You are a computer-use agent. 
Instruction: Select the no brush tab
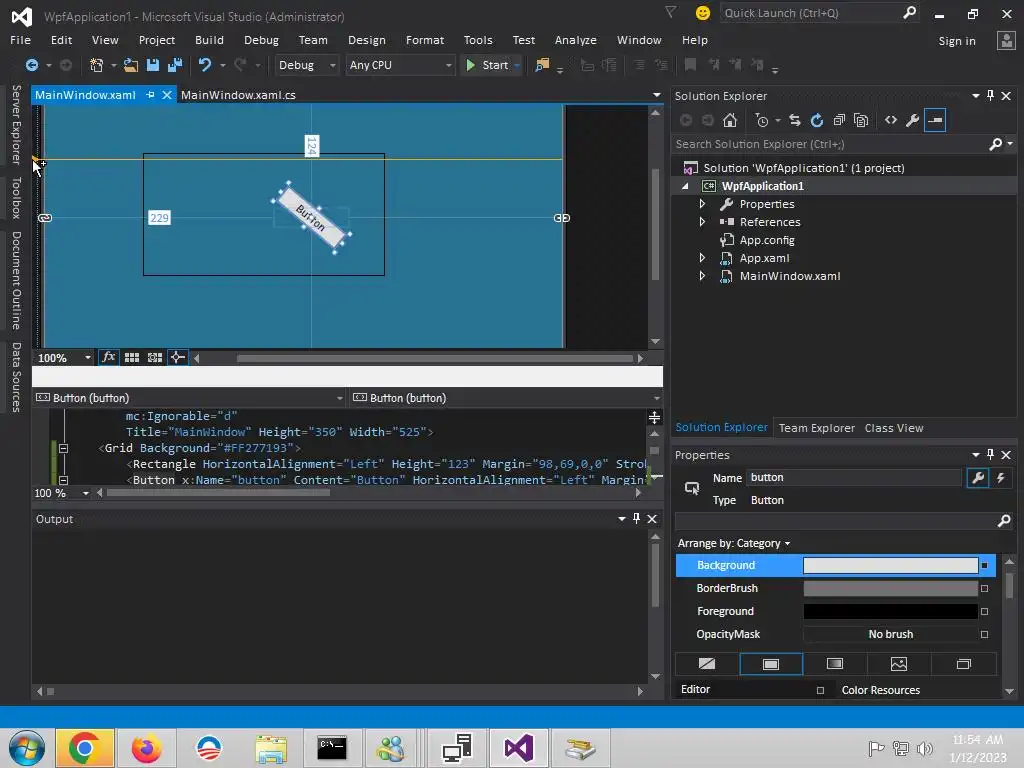click(x=707, y=664)
